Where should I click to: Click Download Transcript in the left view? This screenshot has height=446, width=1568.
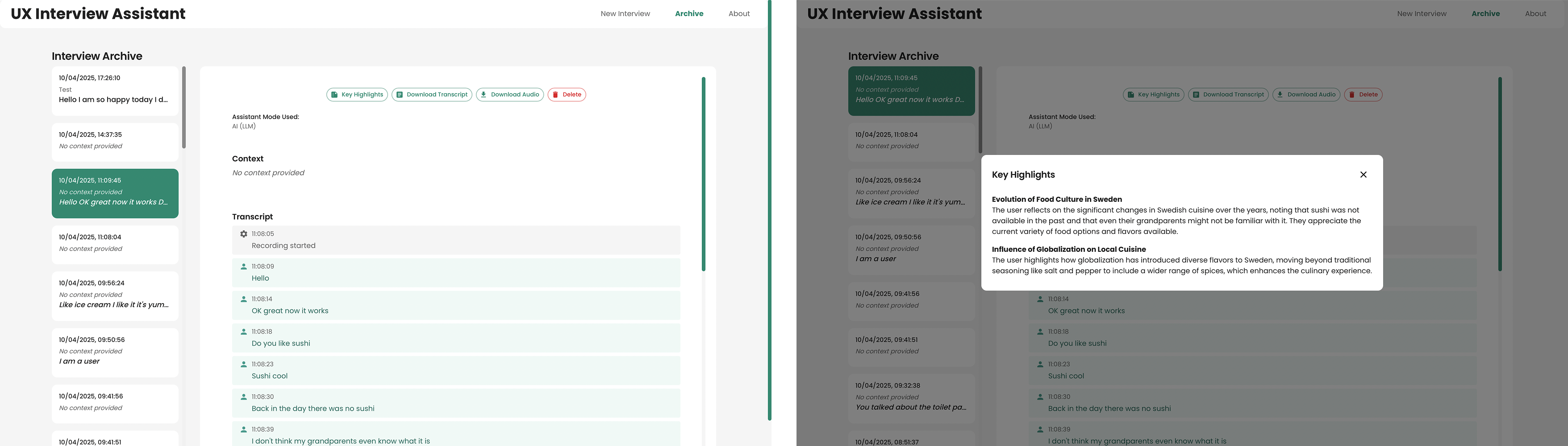tap(432, 94)
